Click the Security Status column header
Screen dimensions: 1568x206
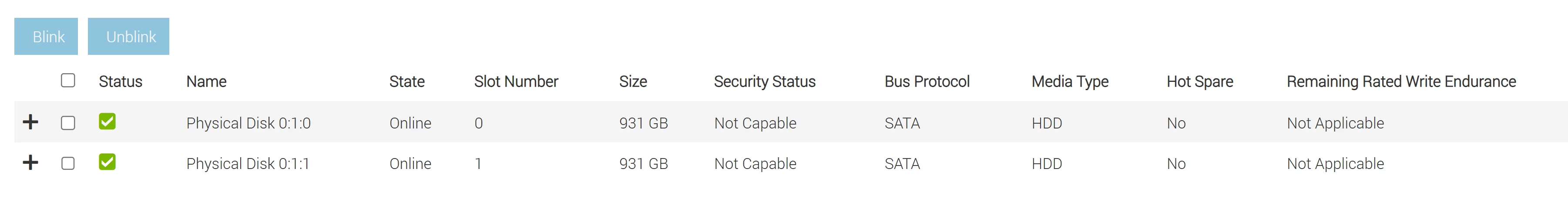point(765,82)
